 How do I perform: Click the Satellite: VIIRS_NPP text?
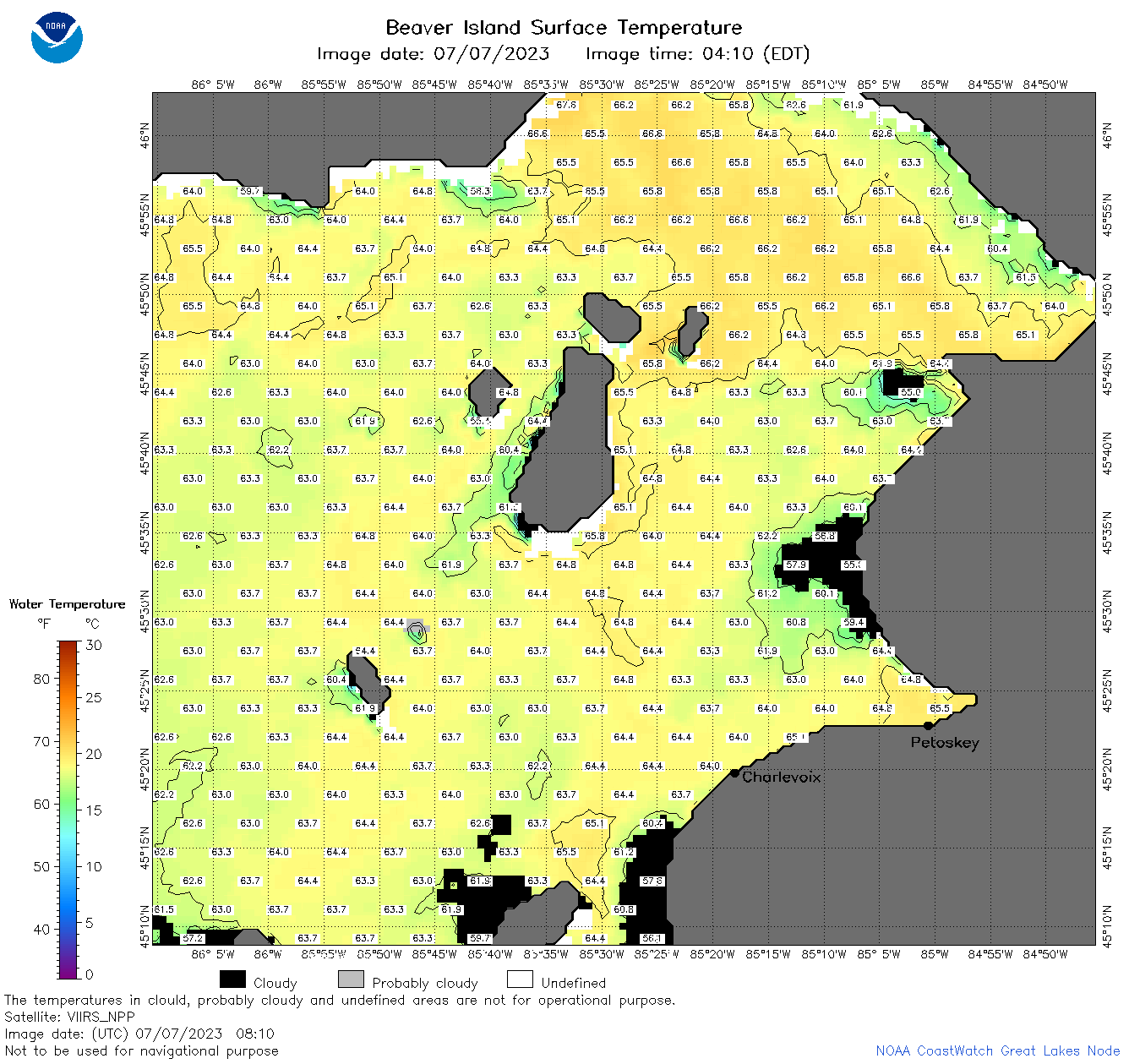click(69, 1017)
